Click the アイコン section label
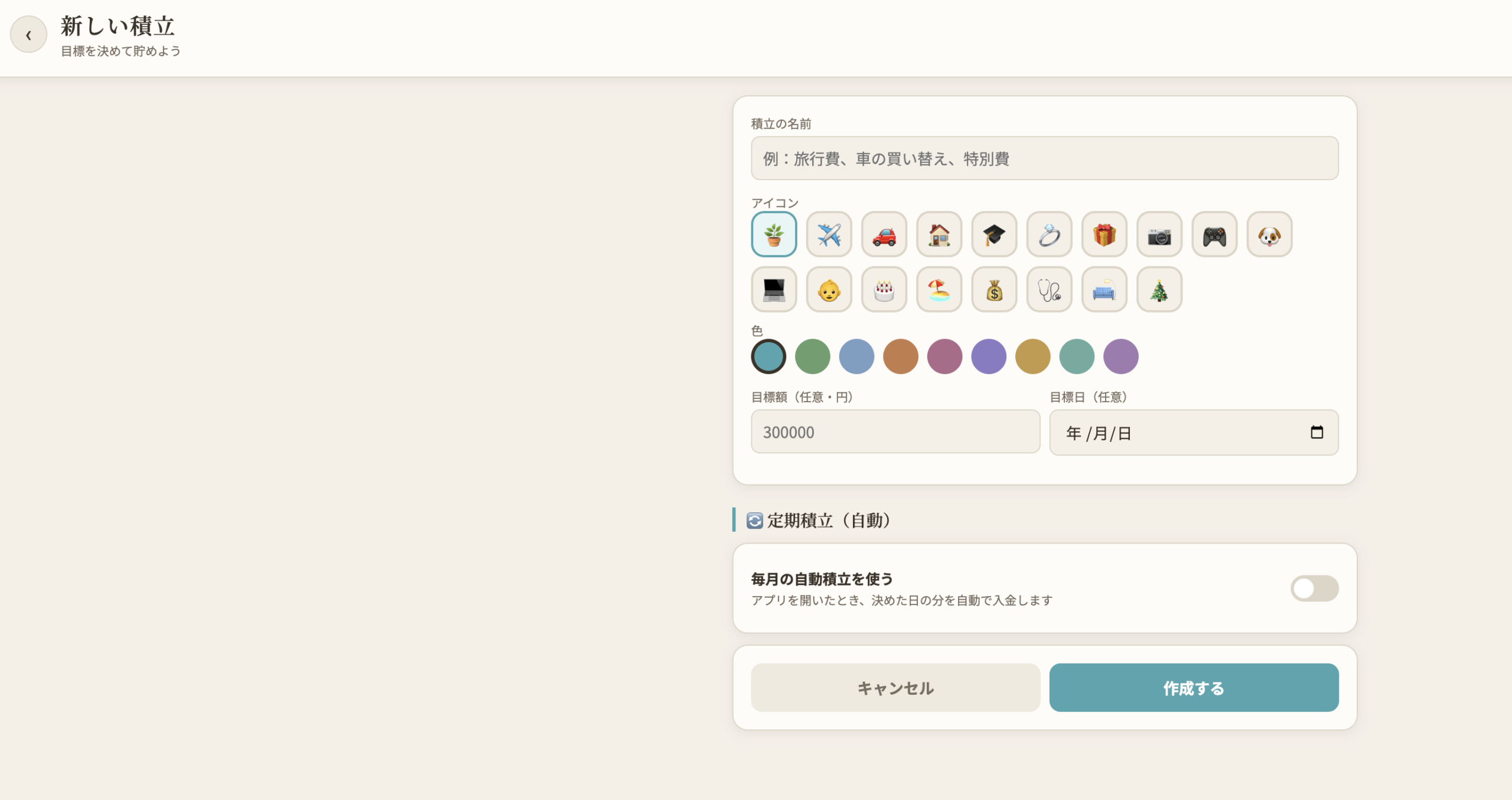Viewport: 1512px width, 800px height. [775, 203]
